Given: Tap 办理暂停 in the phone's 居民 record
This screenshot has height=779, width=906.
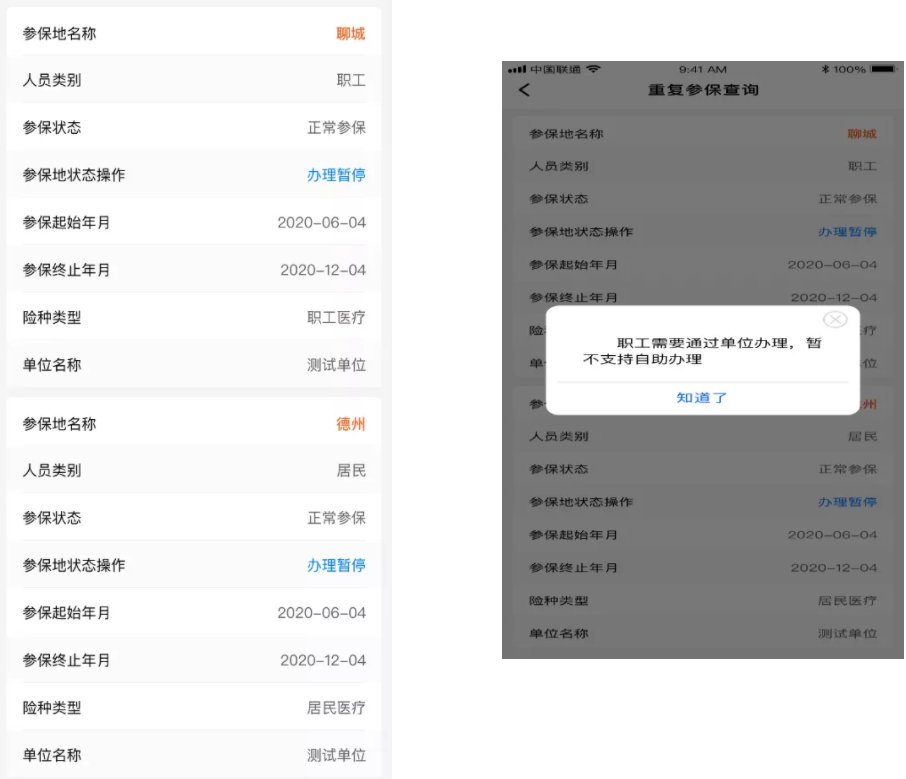Looking at the screenshot, I should click(x=847, y=502).
